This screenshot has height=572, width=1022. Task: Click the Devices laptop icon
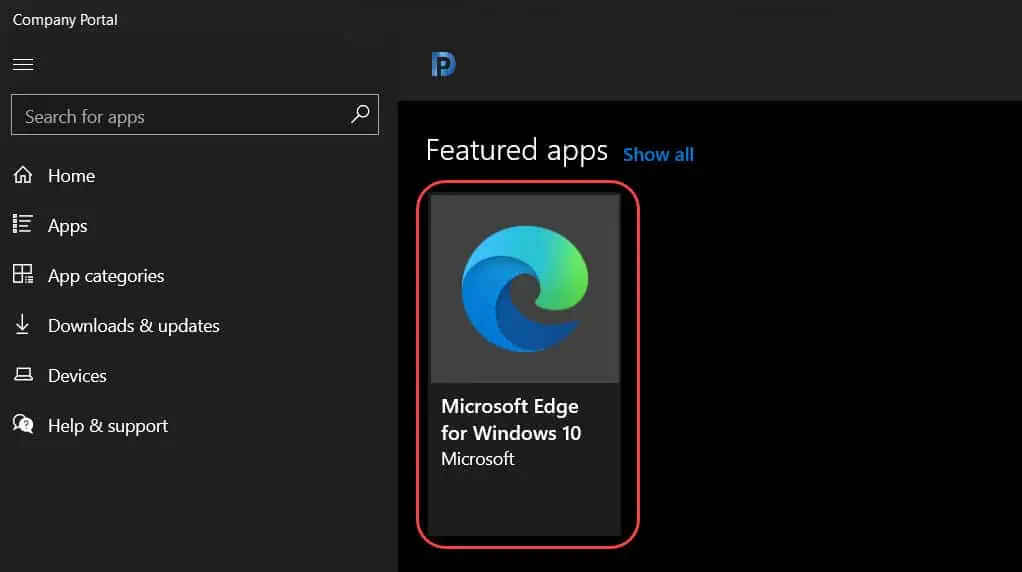click(x=23, y=374)
